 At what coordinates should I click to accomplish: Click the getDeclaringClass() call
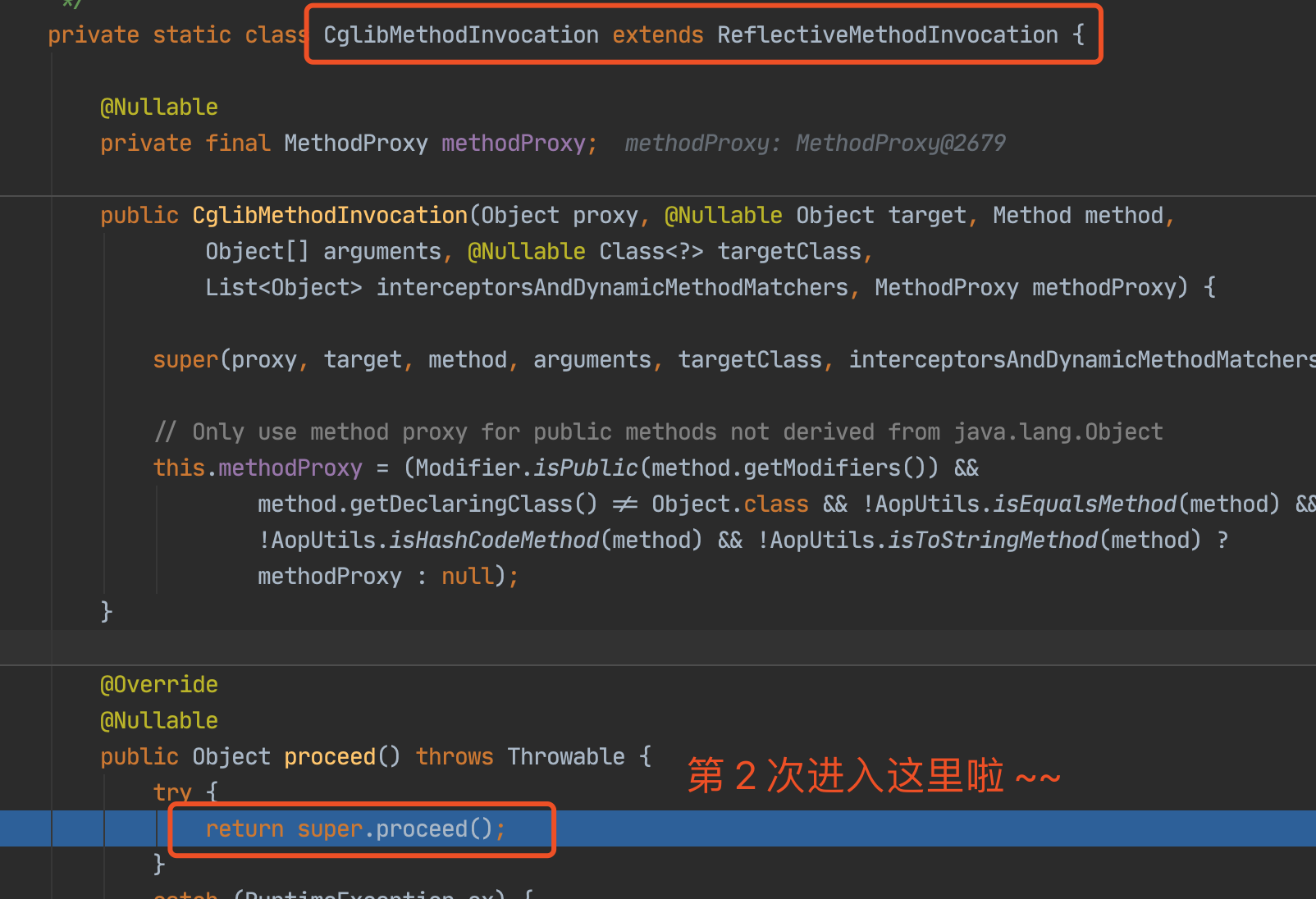coord(474,504)
